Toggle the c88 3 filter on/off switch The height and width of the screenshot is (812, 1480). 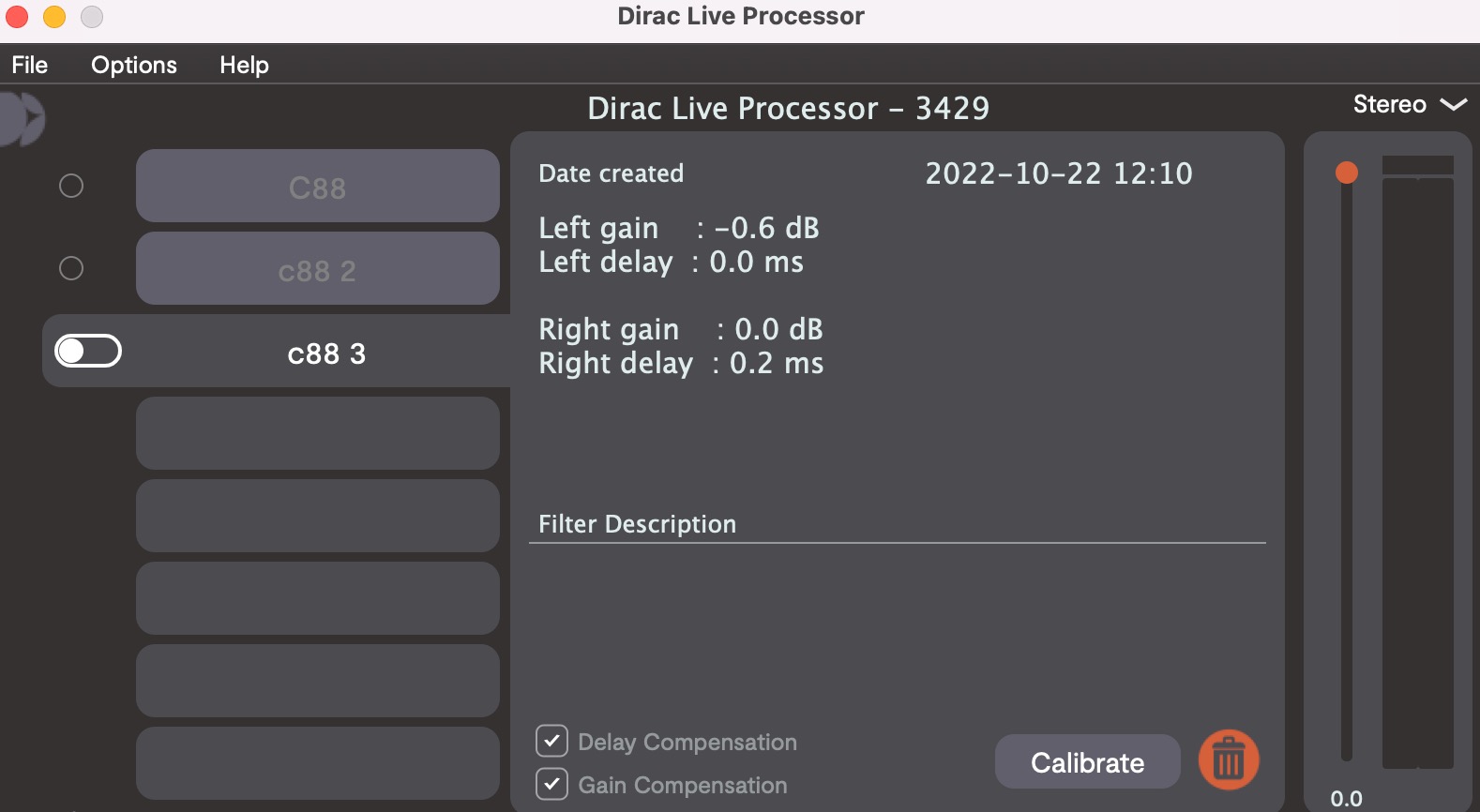88,351
